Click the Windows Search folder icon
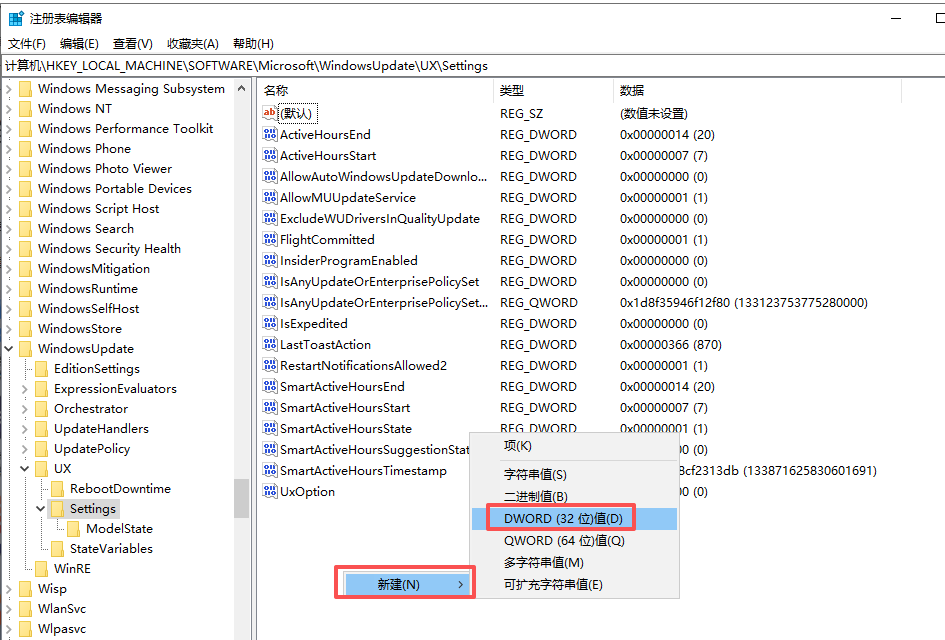Viewport: 945px width, 640px height. click(25, 228)
